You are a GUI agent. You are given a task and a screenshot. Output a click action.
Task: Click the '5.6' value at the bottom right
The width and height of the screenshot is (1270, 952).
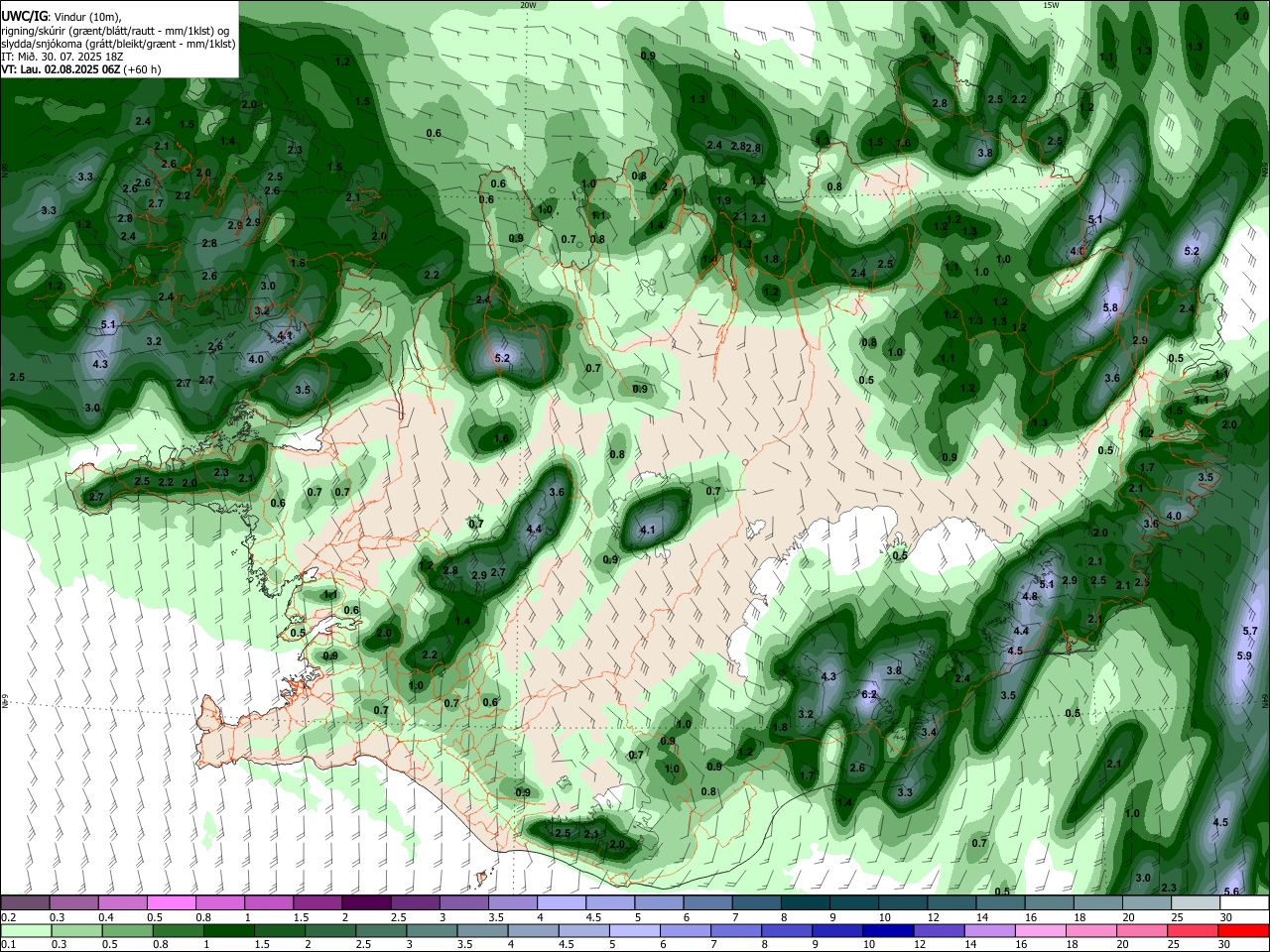click(x=1231, y=892)
